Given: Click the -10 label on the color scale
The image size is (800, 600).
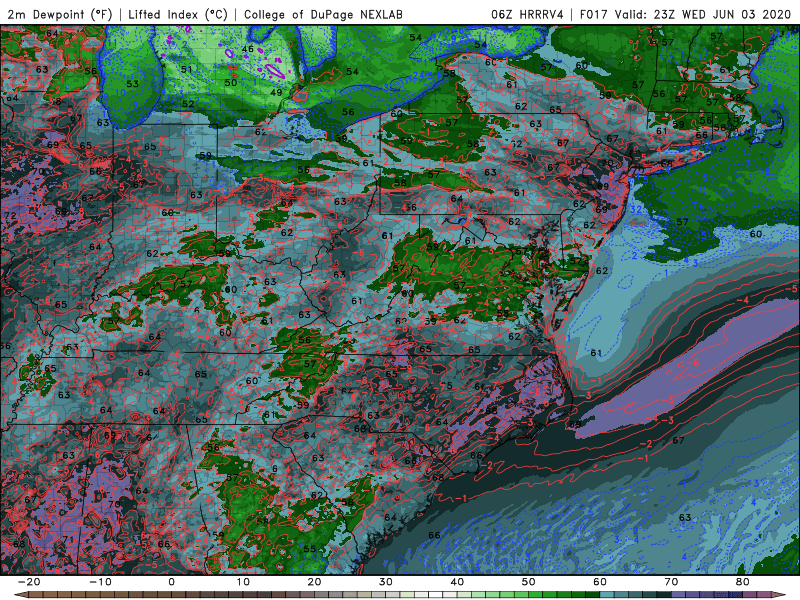Looking at the screenshot, I should click(100, 582).
